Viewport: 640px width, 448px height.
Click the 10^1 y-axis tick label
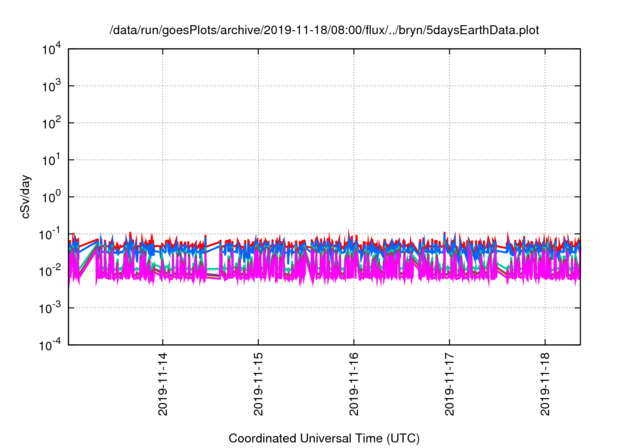tap(51, 160)
